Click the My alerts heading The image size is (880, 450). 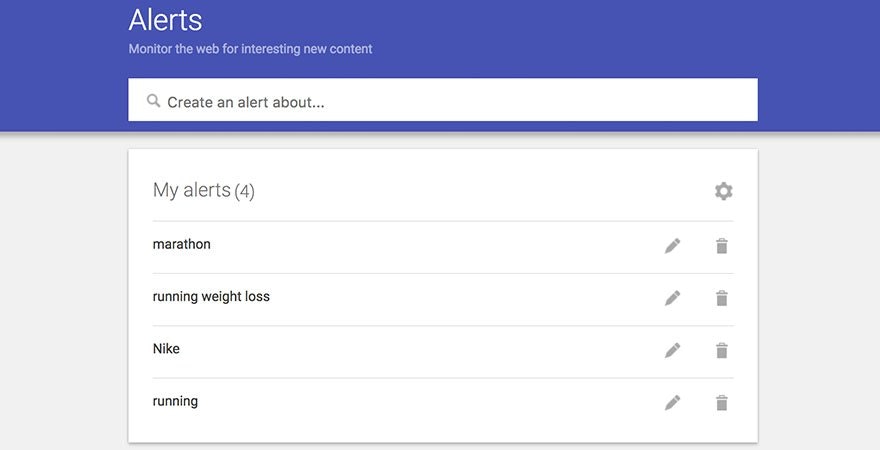pyautogui.click(x=191, y=190)
